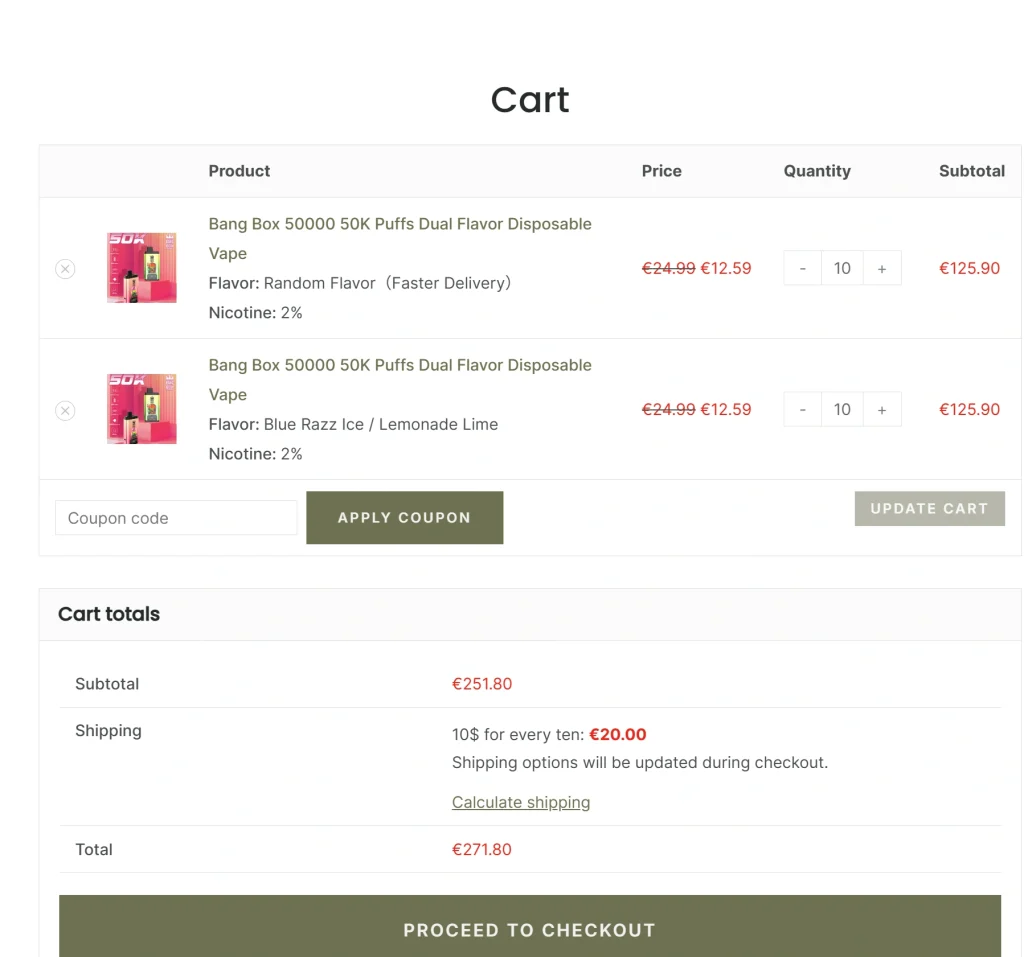Click the Apply Coupon button
This screenshot has height=957, width=1024.
coord(405,517)
